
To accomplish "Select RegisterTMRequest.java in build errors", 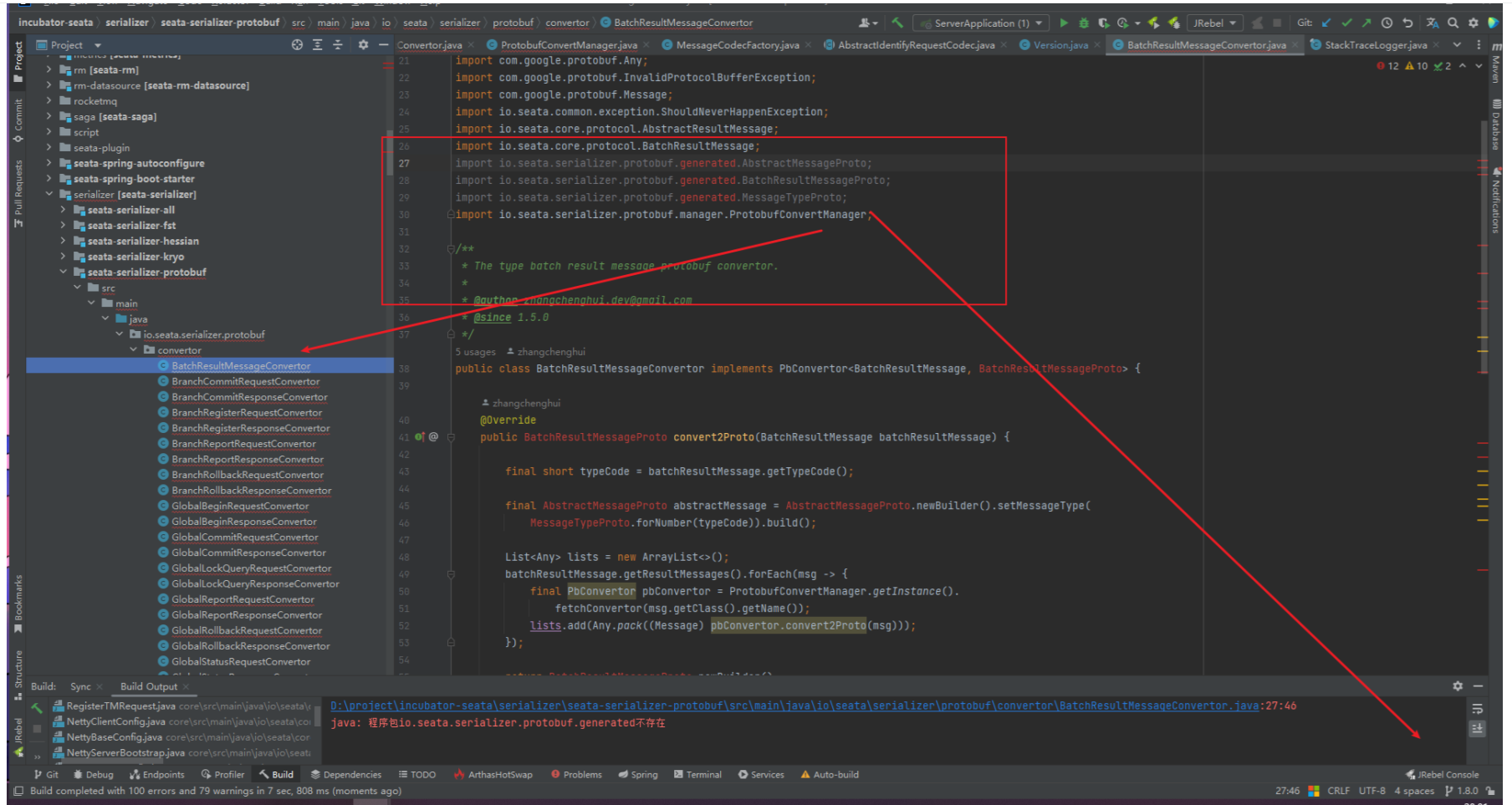I will coord(121,706).
